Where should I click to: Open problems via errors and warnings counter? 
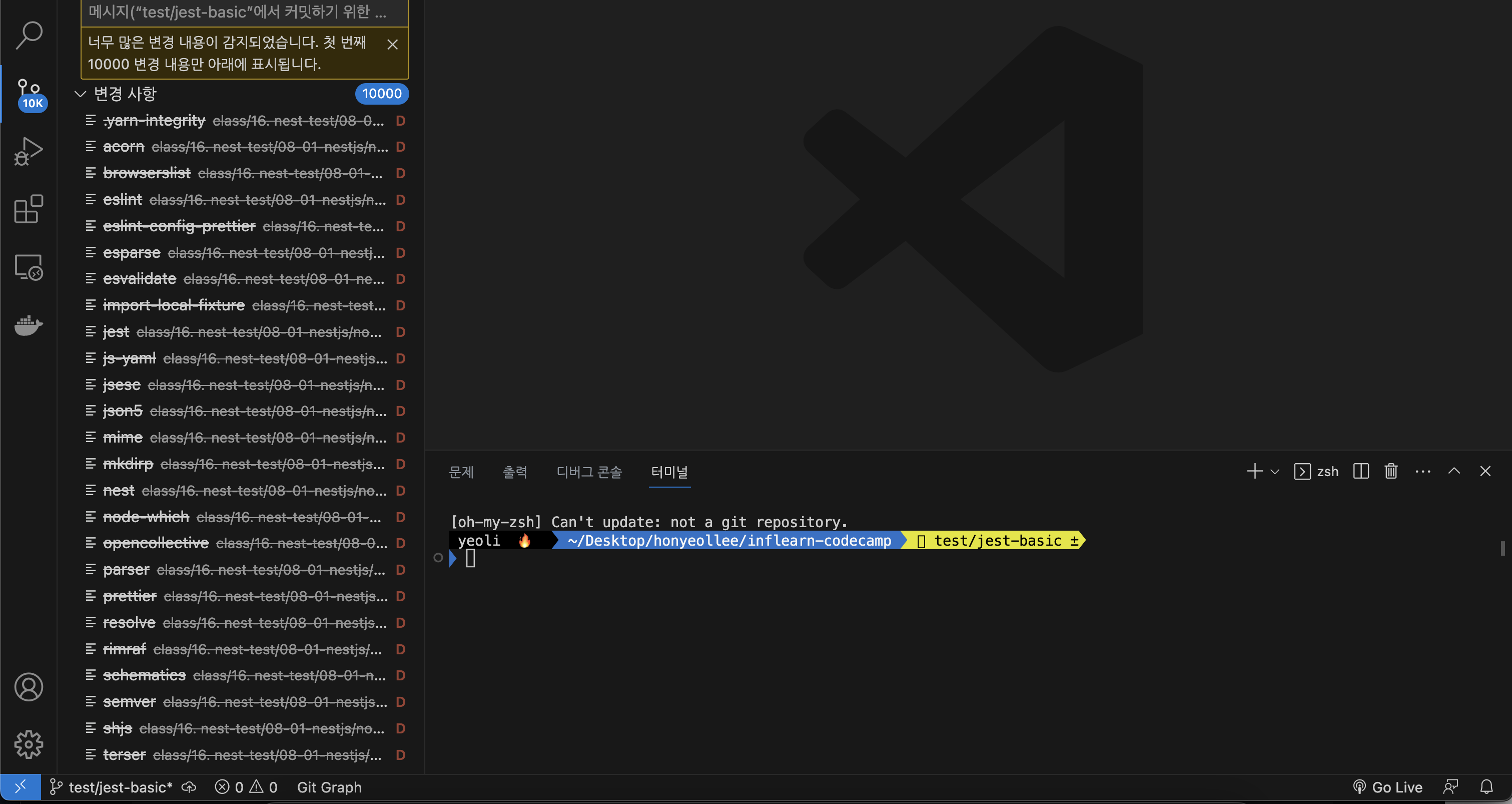(246, 787)
